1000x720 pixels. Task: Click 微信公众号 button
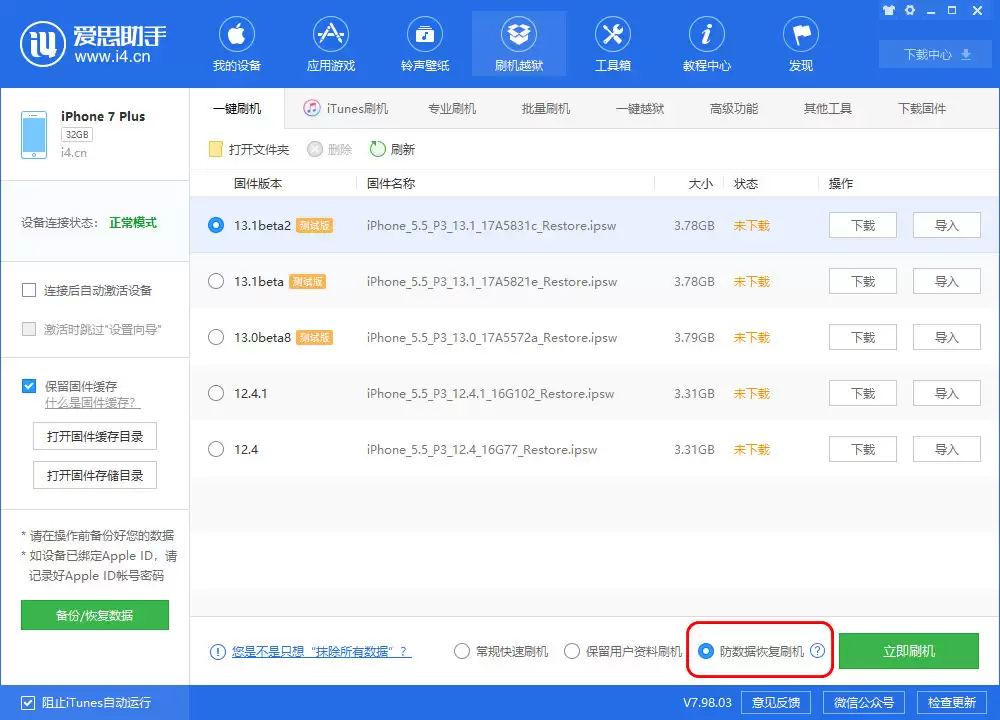(864, 703)
